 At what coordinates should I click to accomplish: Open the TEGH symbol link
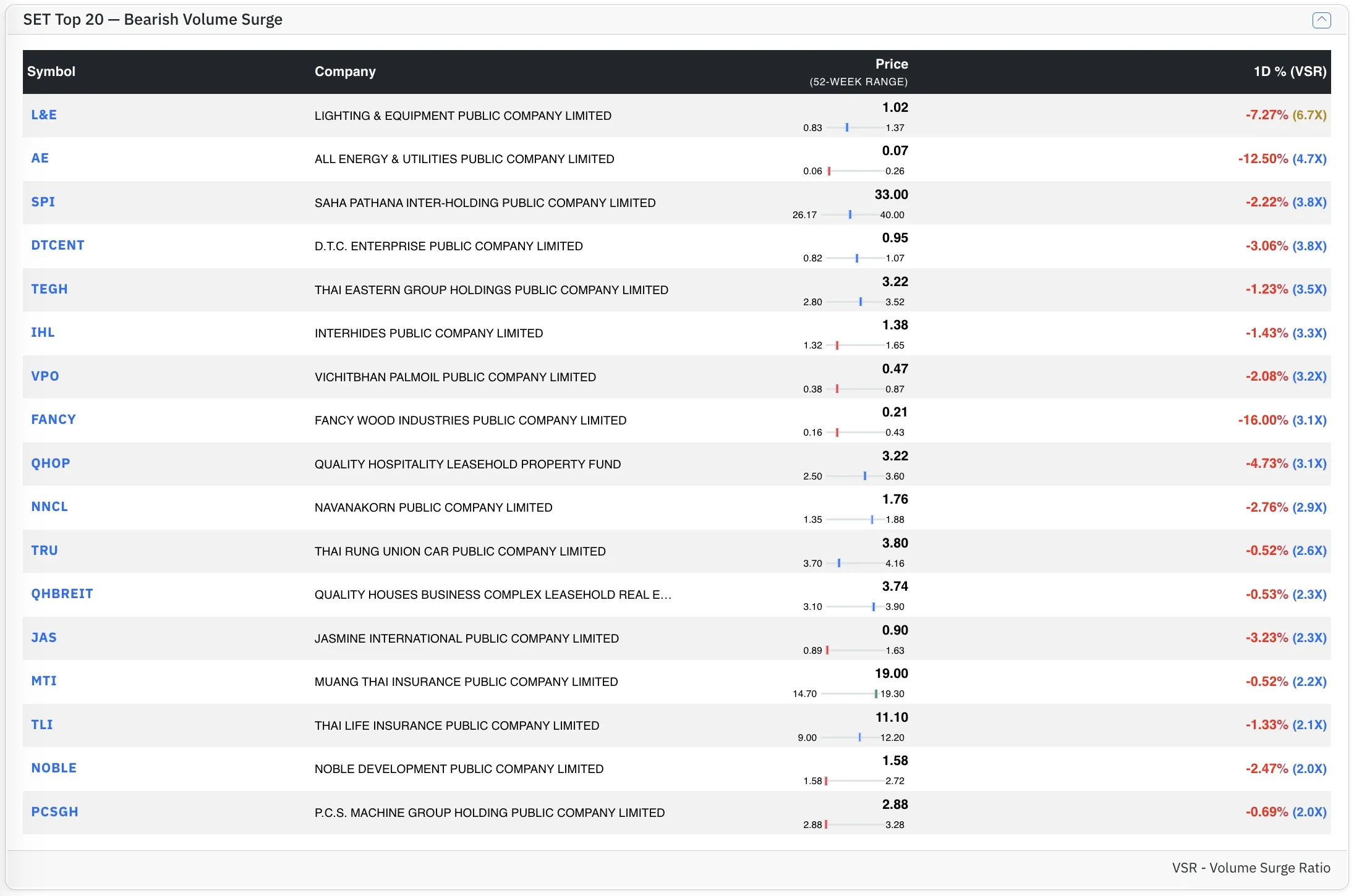(49, 289)
